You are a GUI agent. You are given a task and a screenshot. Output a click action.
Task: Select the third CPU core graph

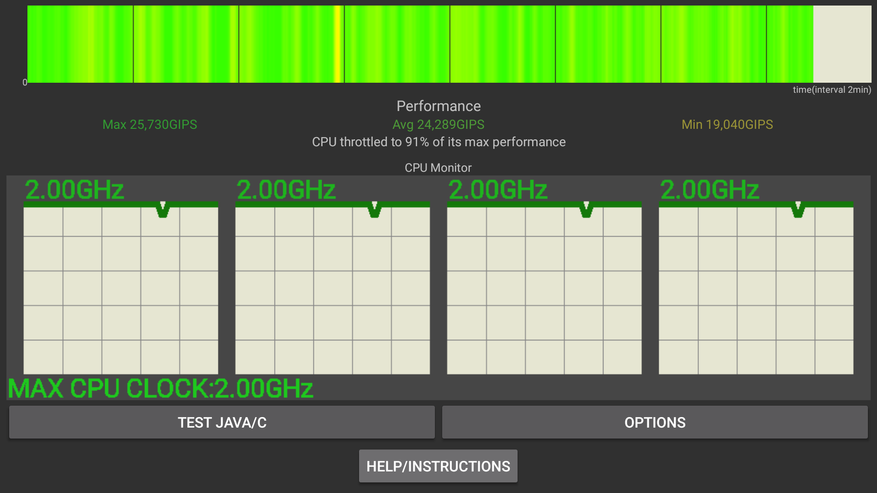click(x=544, y=288)
